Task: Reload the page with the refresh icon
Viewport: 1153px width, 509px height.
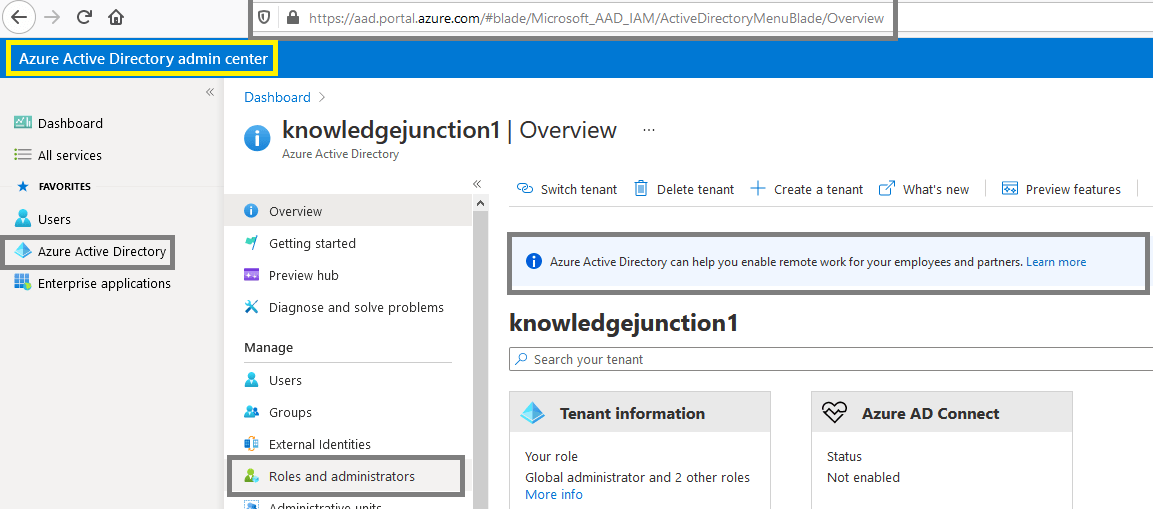Action: pyautogui.click(x=85, y=17)
